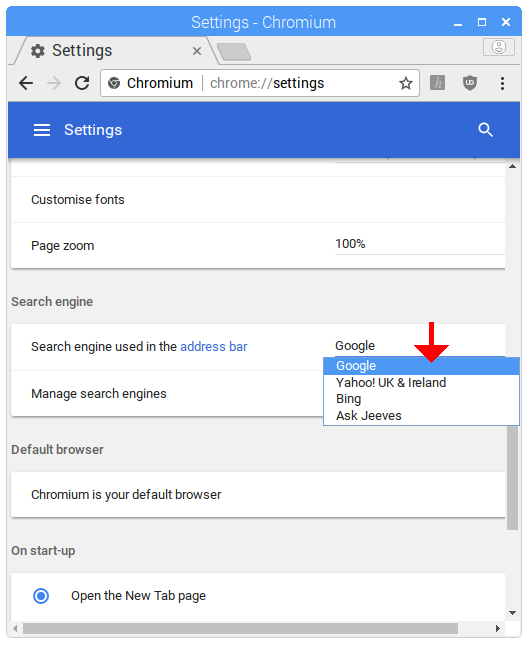Open the 'h' extension icon

pos(437,83)
